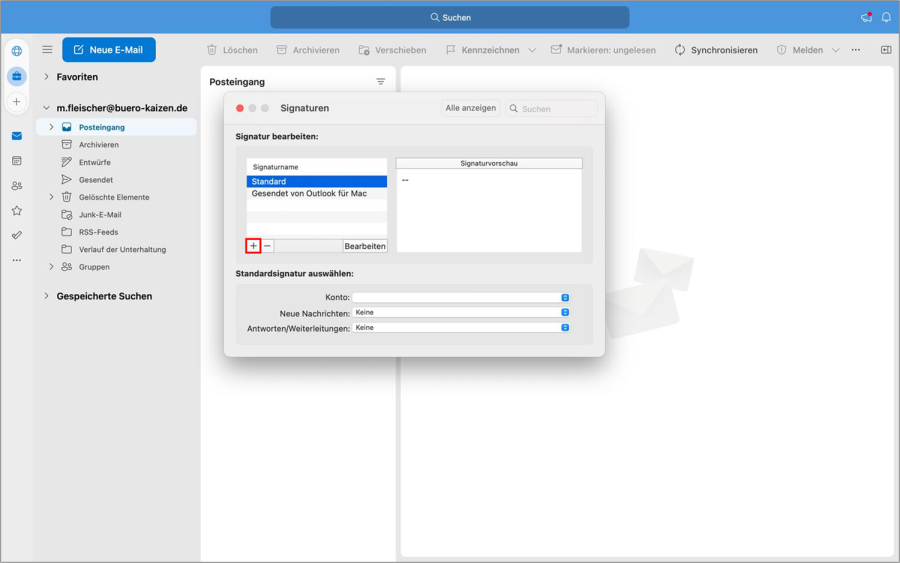
Task: Collapse the m.fleischer@buero-kaizen.de account
Action: pos(46,108)
